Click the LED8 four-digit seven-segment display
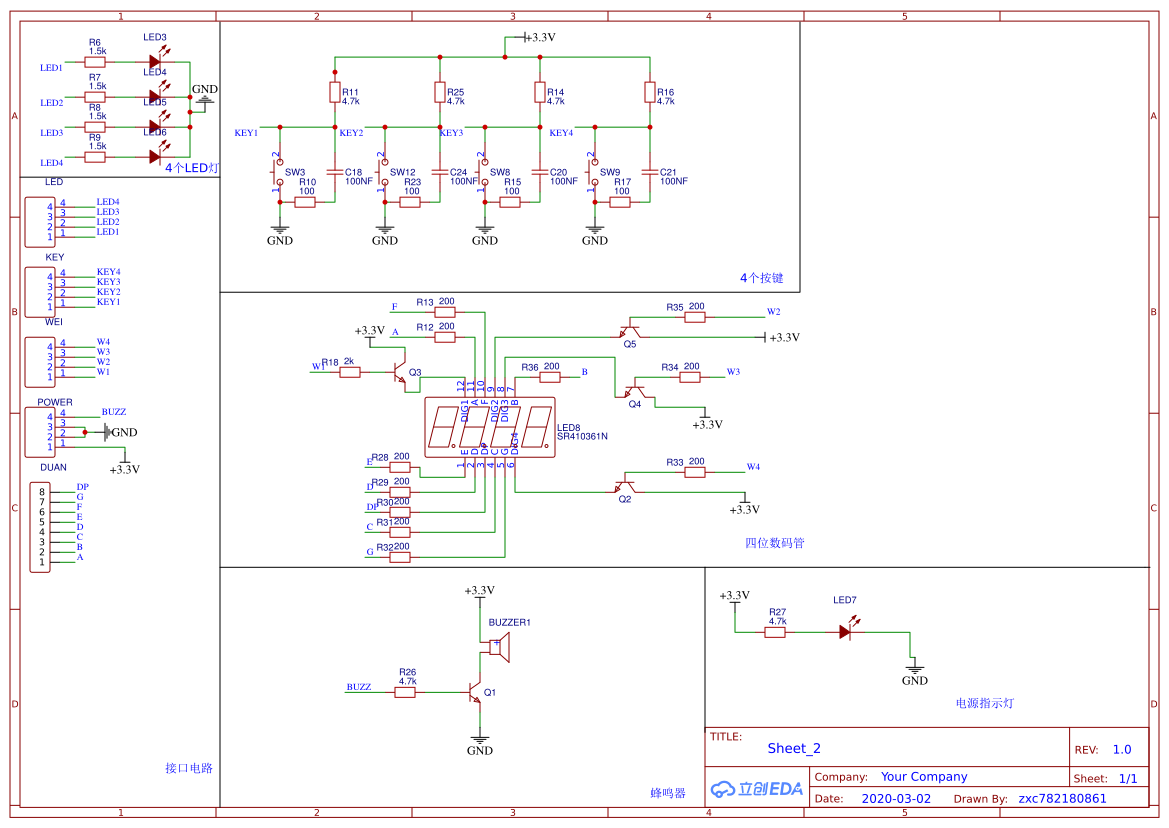Image resolution: width=1169 pixels, height=828 pixels. click(490, 427)
